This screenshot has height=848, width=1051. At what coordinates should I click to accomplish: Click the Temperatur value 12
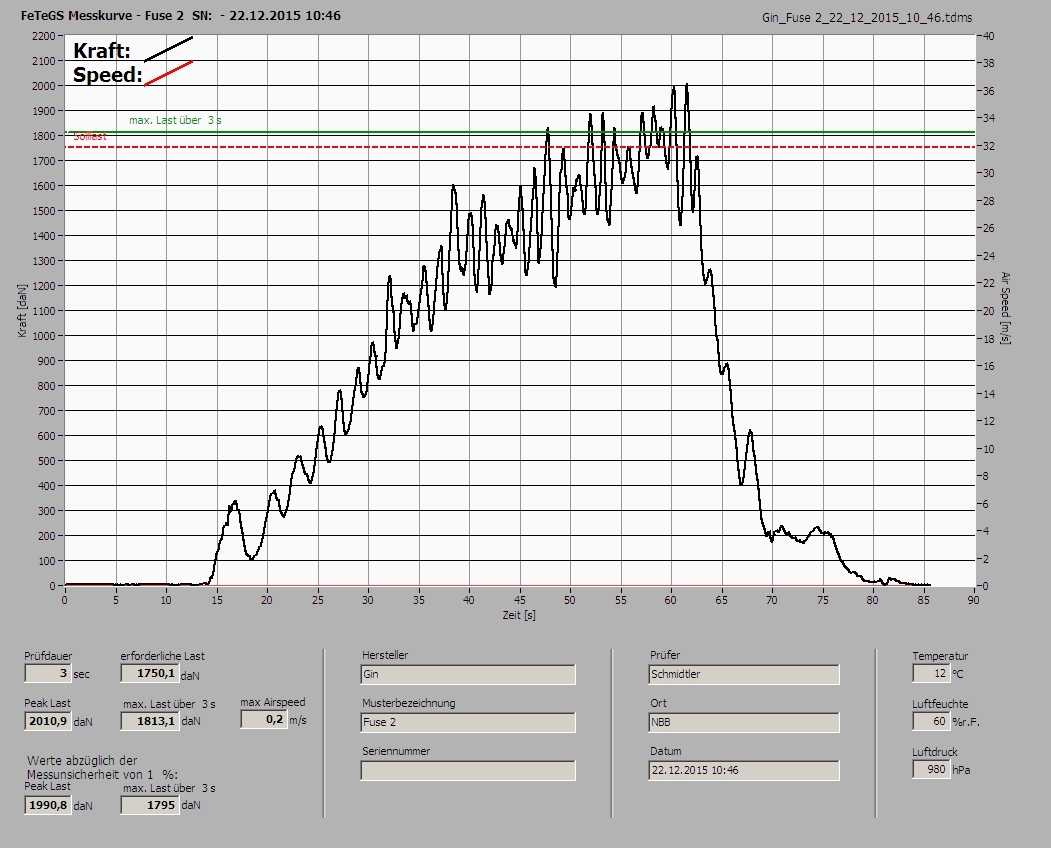pyautogui.click(x=930, y=673)
